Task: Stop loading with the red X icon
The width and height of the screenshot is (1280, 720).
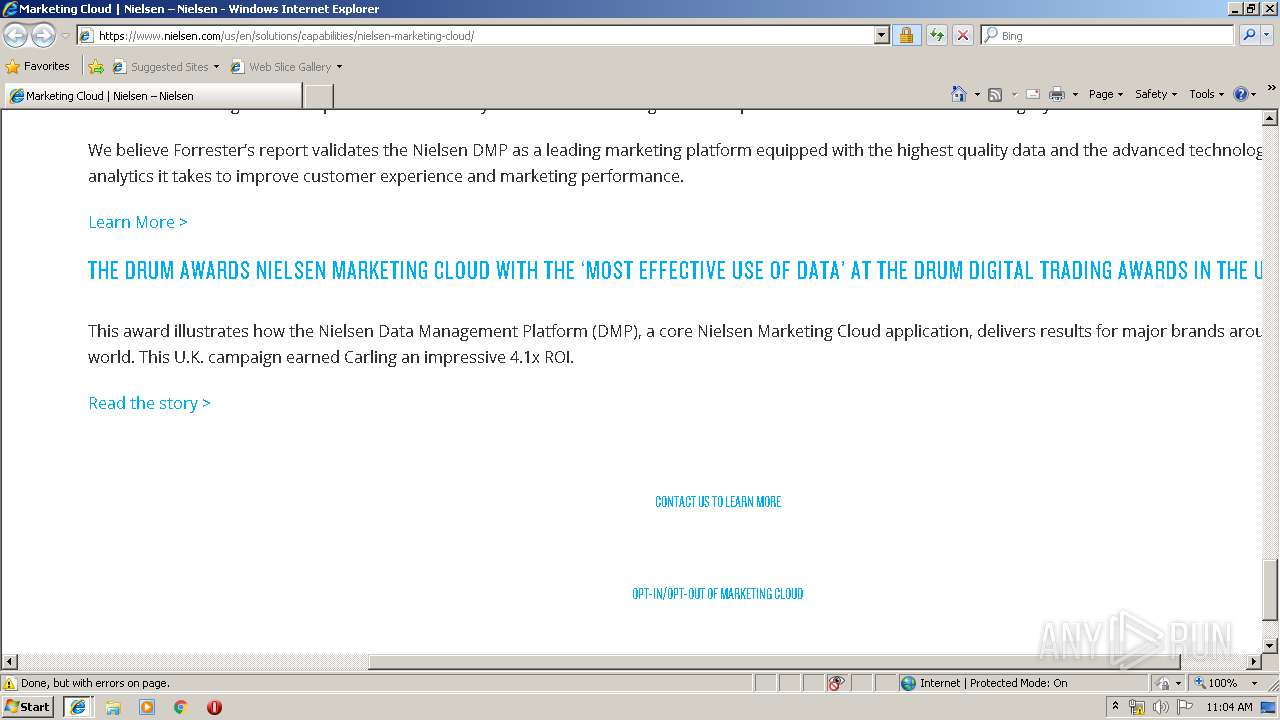Action: [x=962, y=36]
